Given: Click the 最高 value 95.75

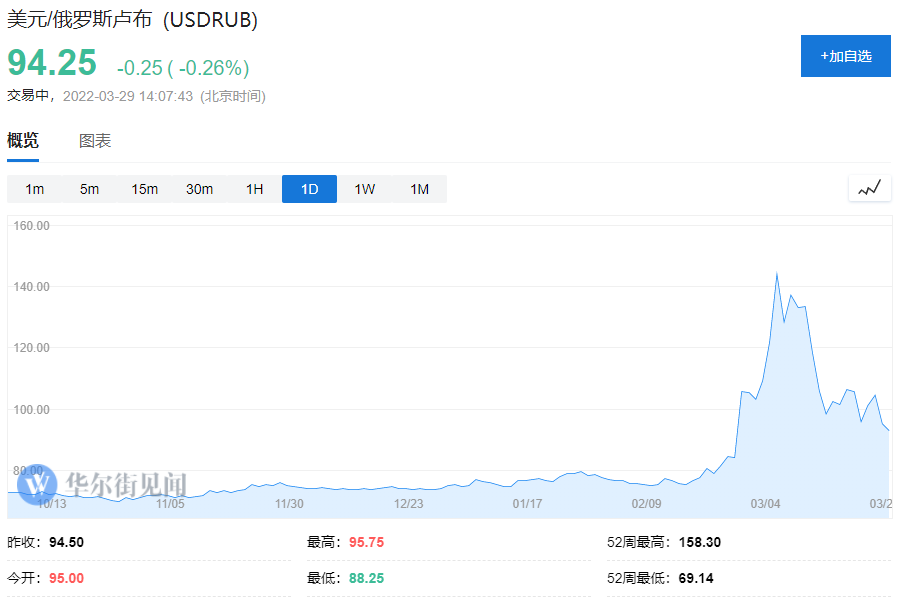Looking at the screenshot, I should 367,542.
